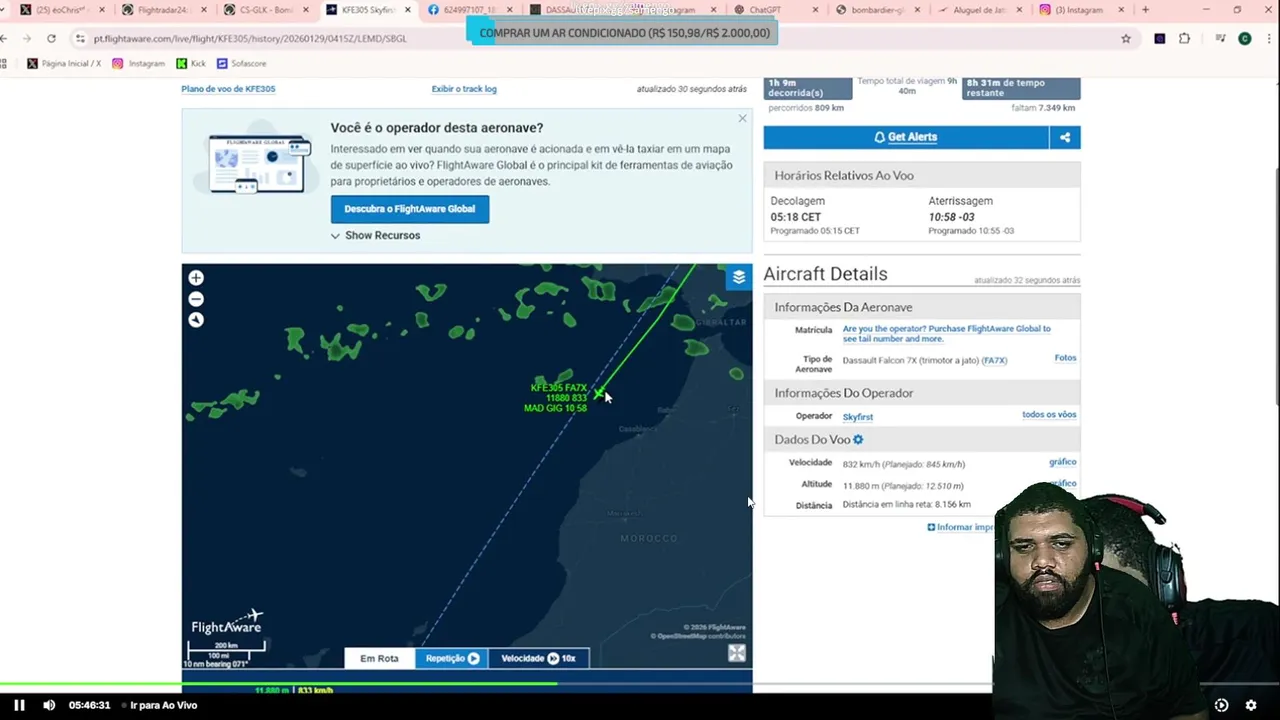Click the KFE305 aircraft marker on map
This screenshot has width=1280, height=720.
(x=598, y=394)
